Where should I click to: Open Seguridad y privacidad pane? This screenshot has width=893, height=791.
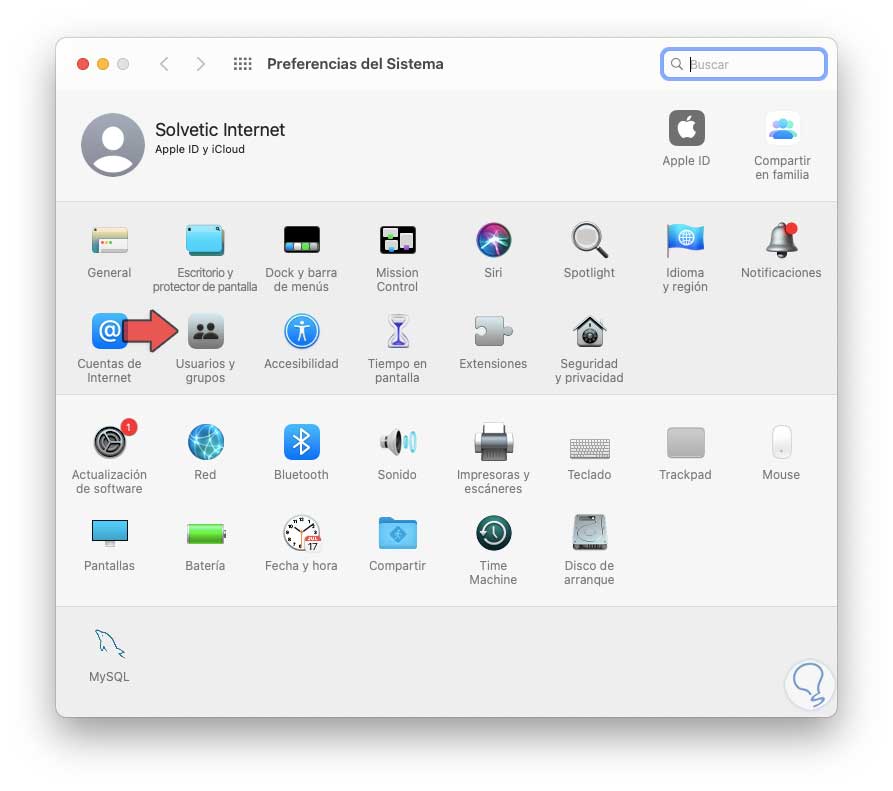[589, 331]
